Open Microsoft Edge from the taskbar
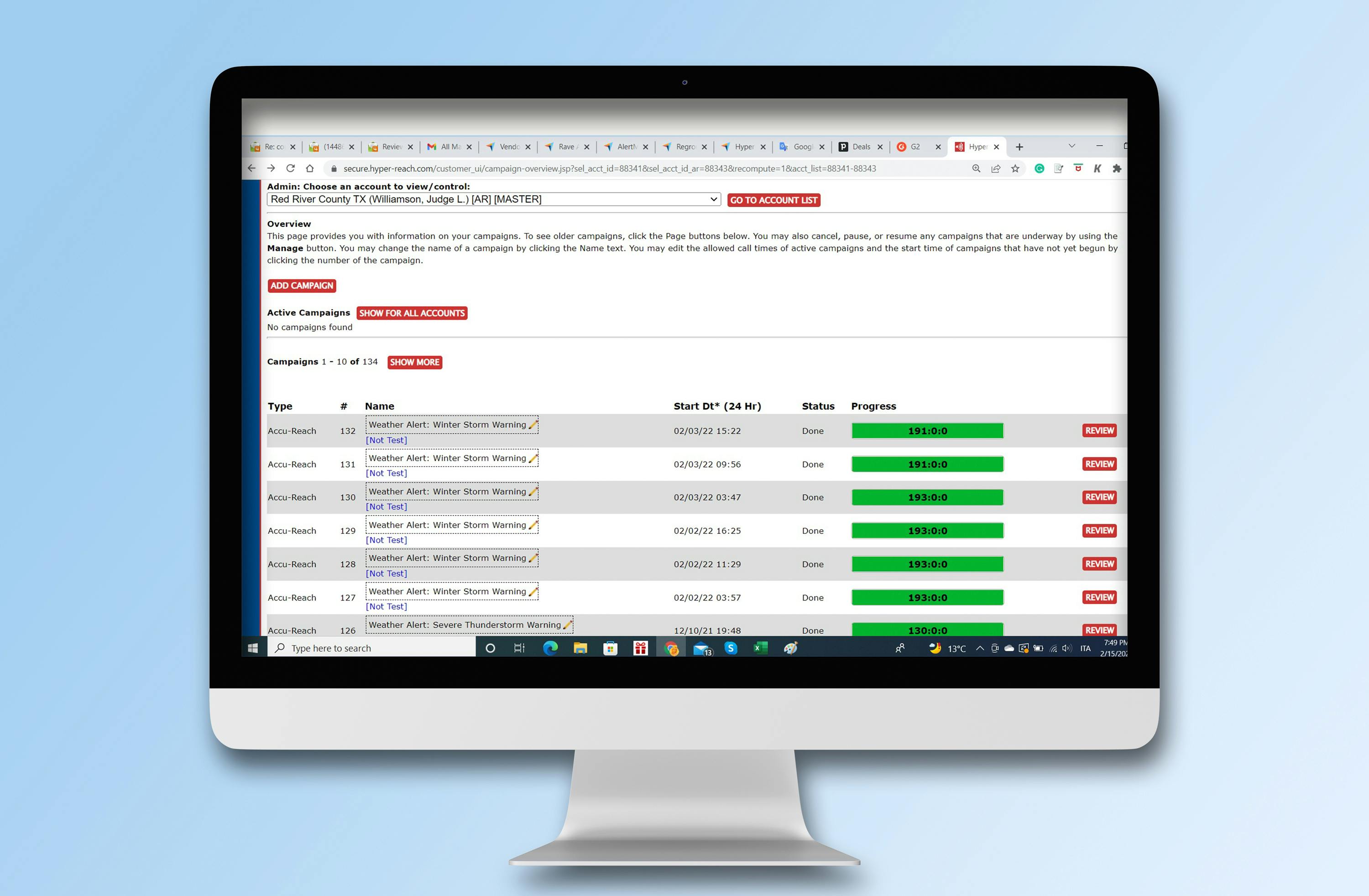This screenshot has height=896, width=1369. click(x=550, y=648)
